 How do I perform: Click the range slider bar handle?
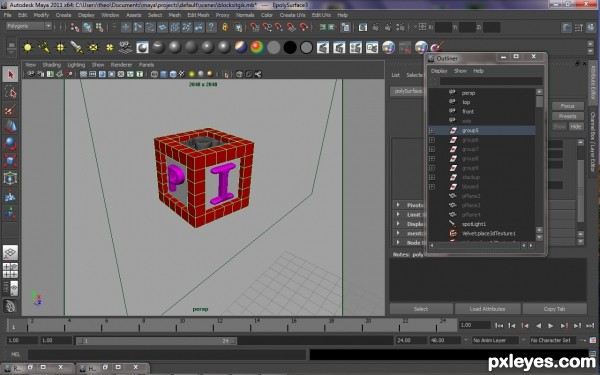(x=156, y=341)
